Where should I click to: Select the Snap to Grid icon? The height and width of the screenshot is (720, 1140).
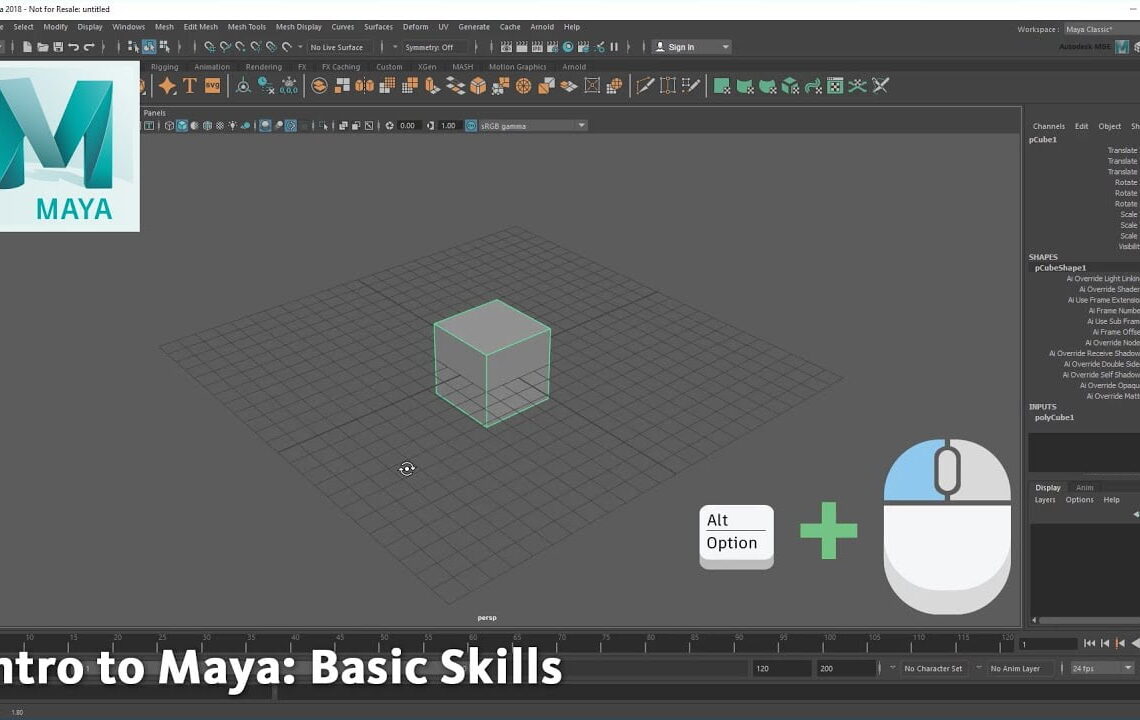click(210, 45)
